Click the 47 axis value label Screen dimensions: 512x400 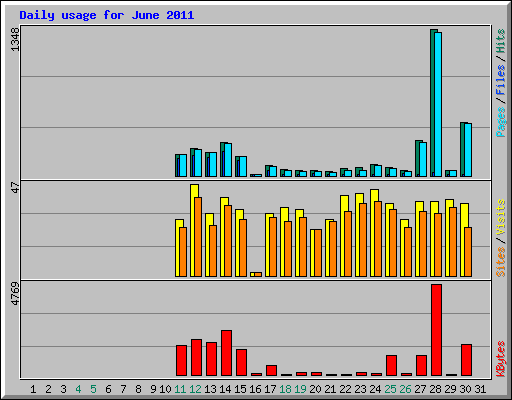coord(15,188)
